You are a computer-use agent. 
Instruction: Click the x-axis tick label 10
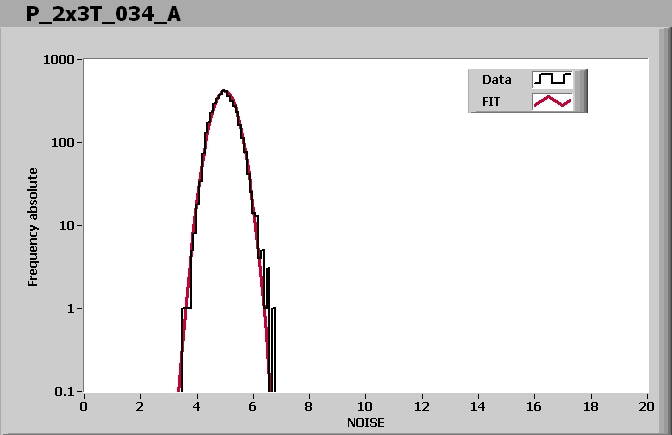[x=365, y=406]
